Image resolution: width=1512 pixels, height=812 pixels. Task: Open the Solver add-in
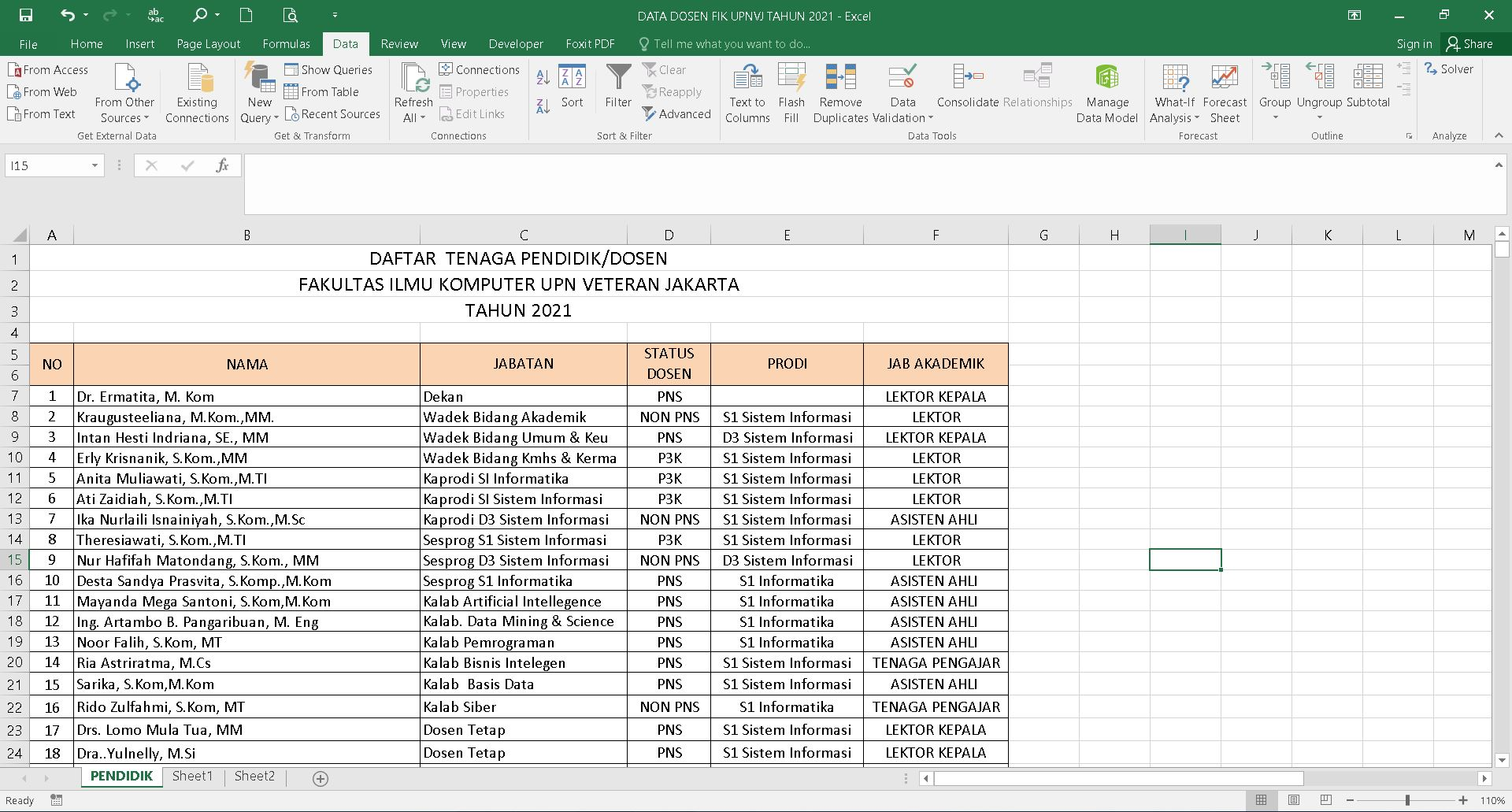(1449, 69)
